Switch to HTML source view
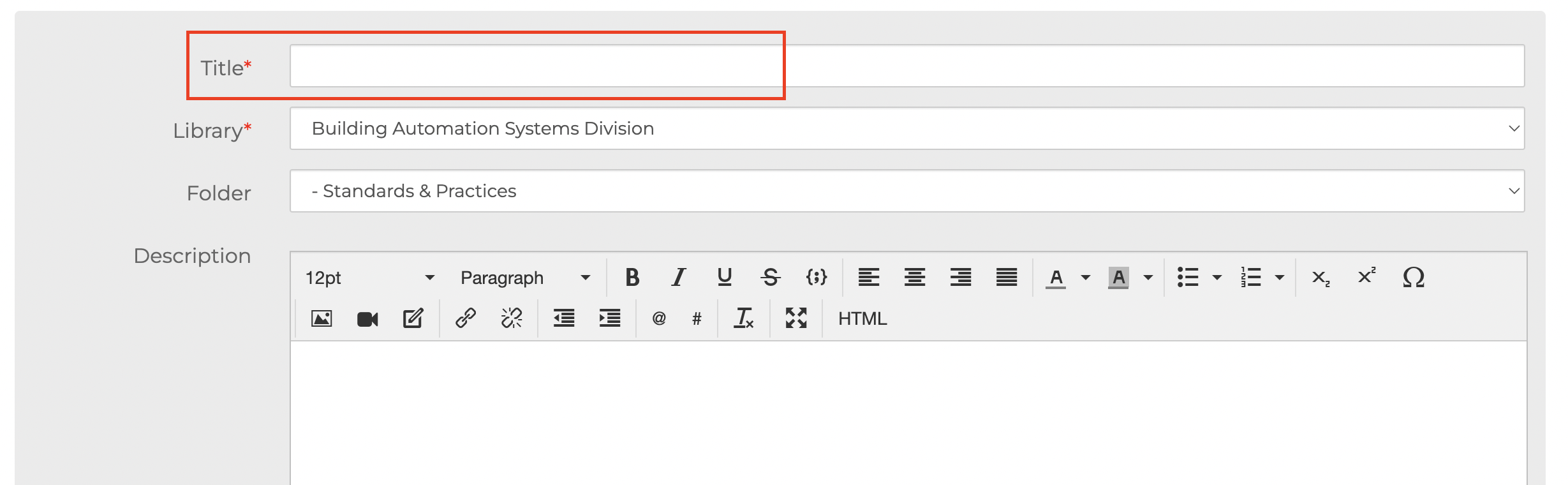This screenshot has width=1568, height=485. 862,318
